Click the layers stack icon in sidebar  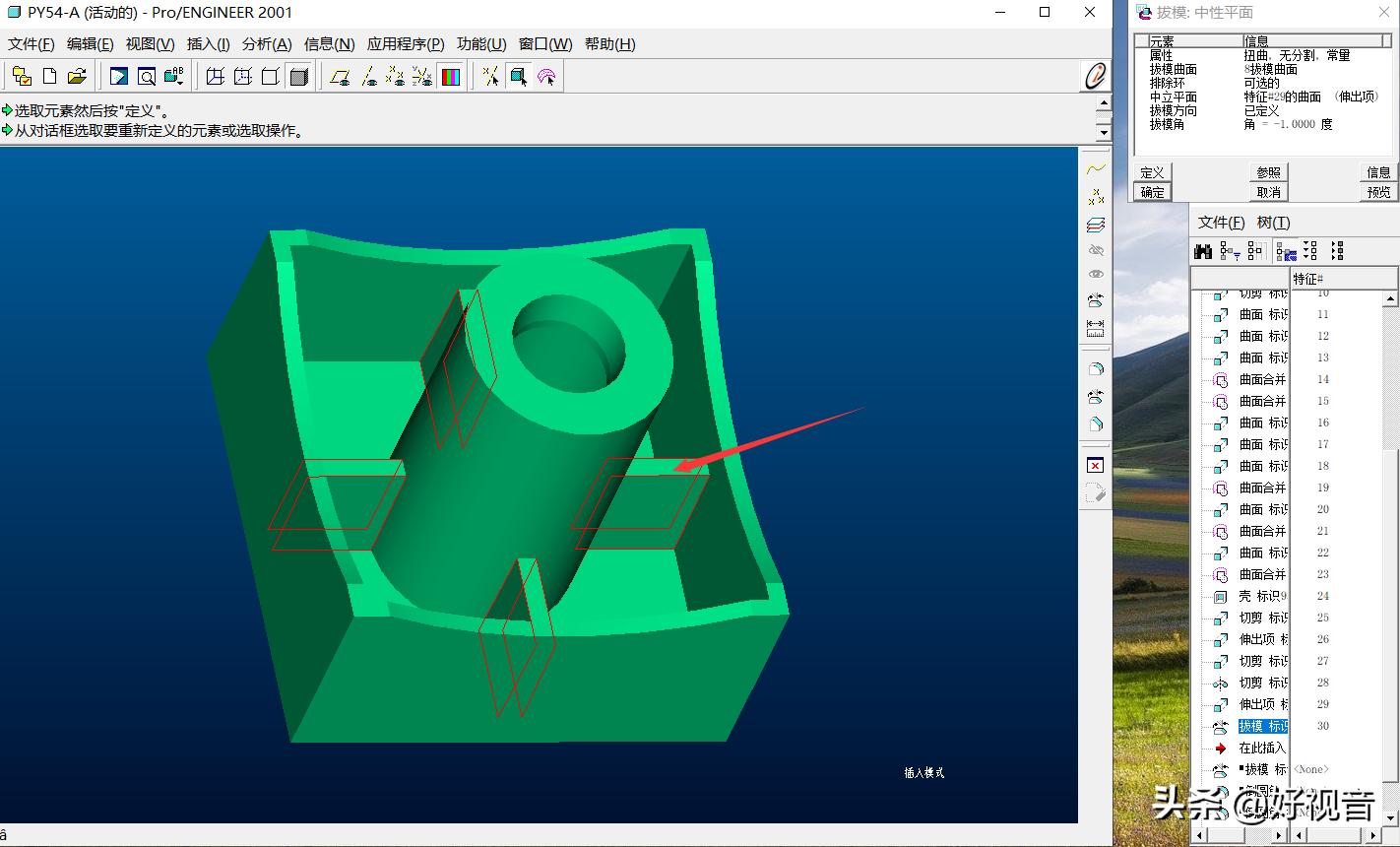1095,226
